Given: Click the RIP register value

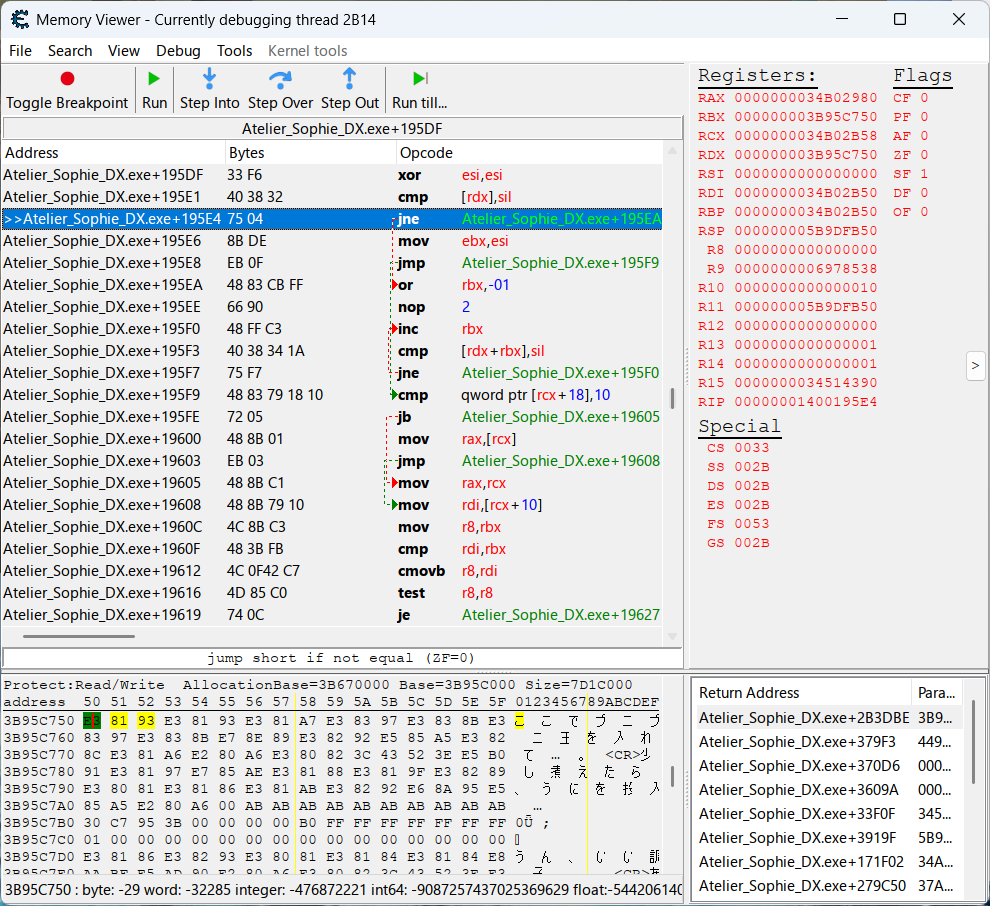Looking at the screenshot, I should (805, 402).
